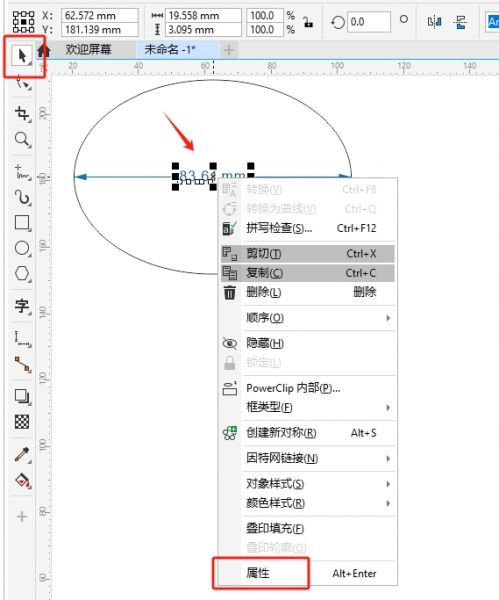
Task: Select the Pick tool arrow
Action: (22, 56)
